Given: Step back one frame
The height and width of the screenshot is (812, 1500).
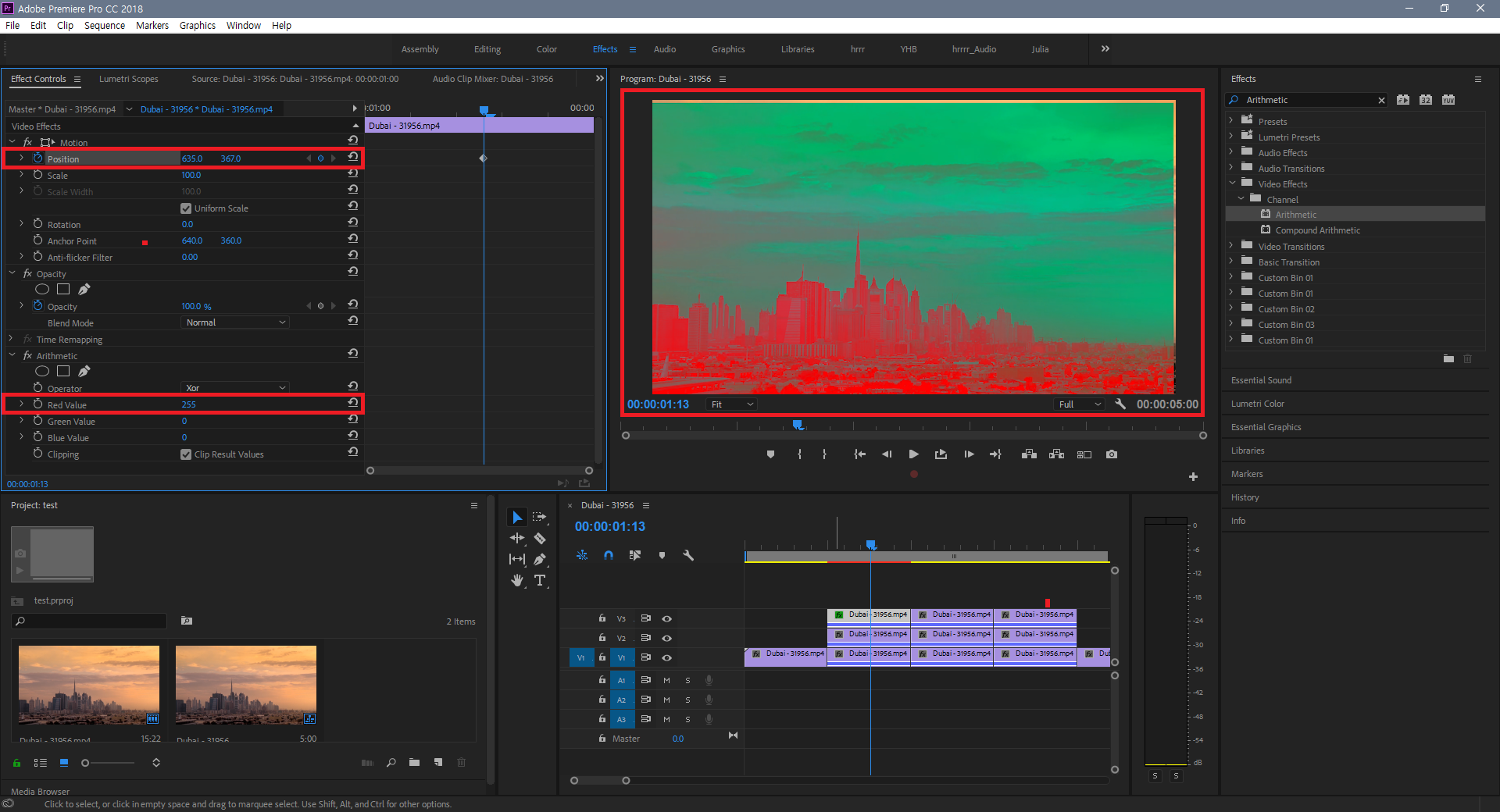Looking at the screenshot, I should tap(886, 454).
